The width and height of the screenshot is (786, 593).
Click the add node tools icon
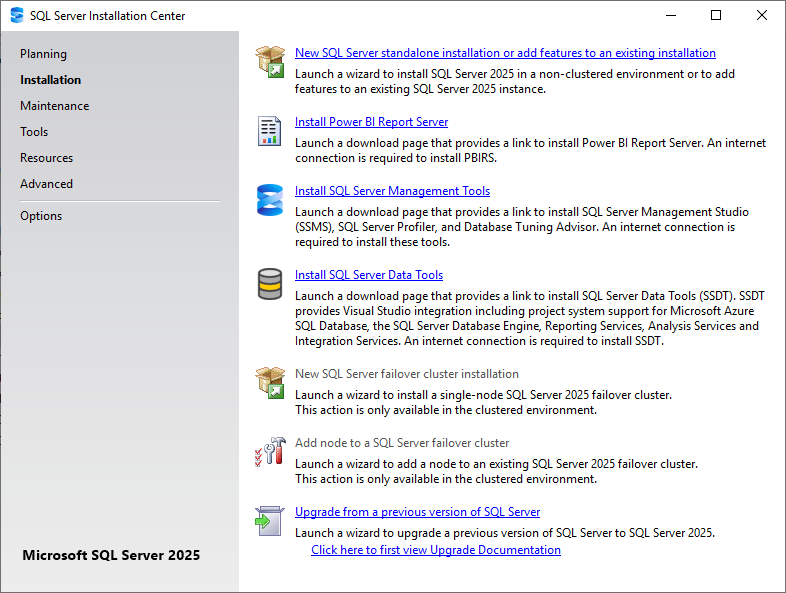click(x=270, y=451)
